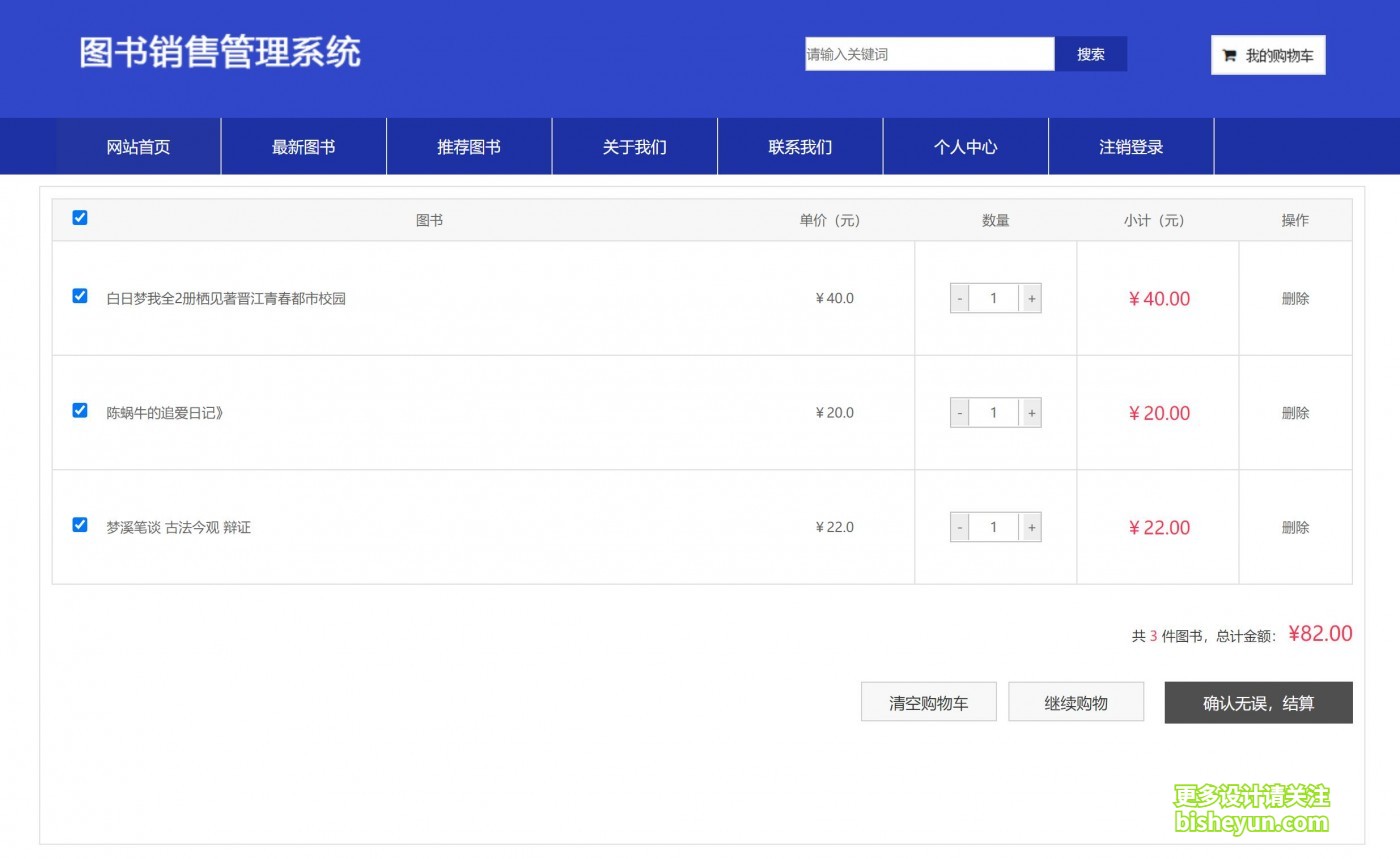Screen dimensions: 1400x859
Task: Toggle the select-all checkbox in header
Action: (80, 218)
